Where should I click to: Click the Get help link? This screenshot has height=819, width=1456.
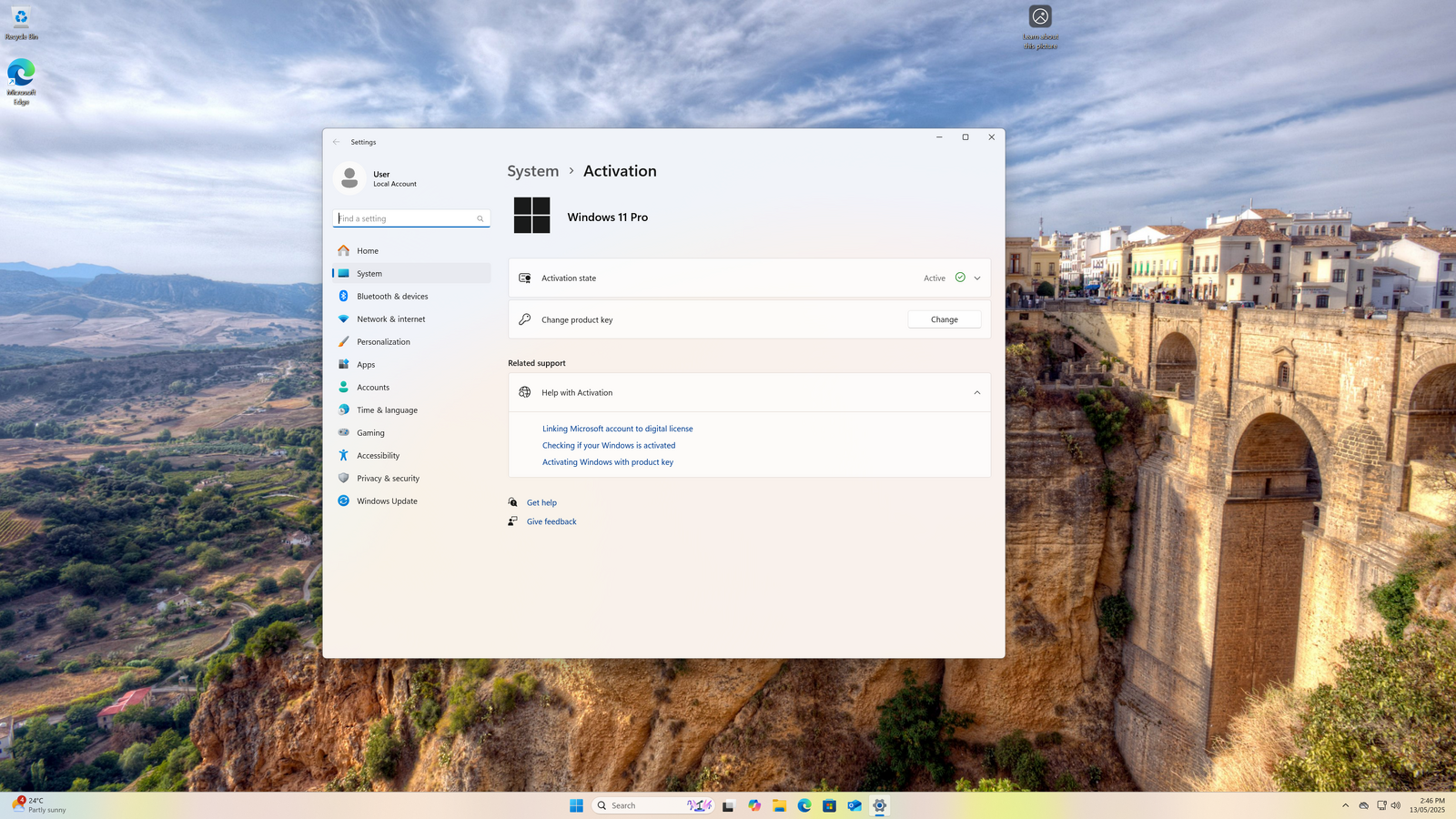click(541, 502)
